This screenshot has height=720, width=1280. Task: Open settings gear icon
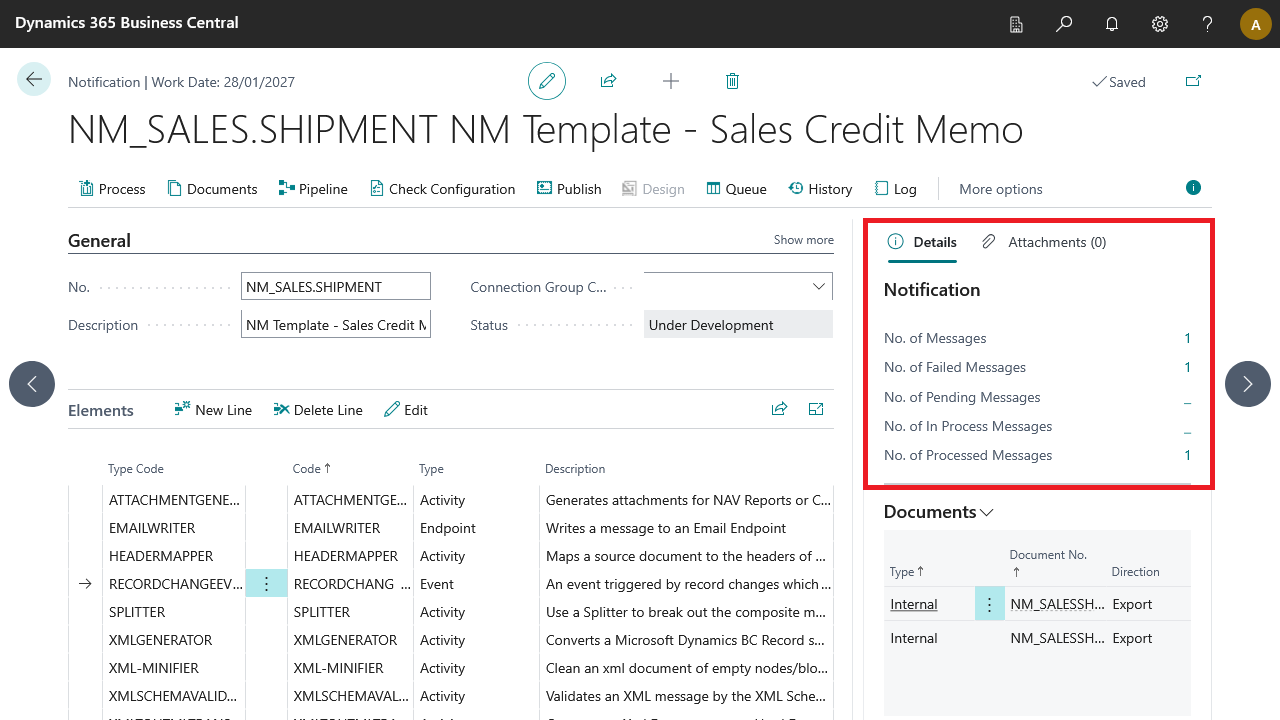(x=1160, y=24)
